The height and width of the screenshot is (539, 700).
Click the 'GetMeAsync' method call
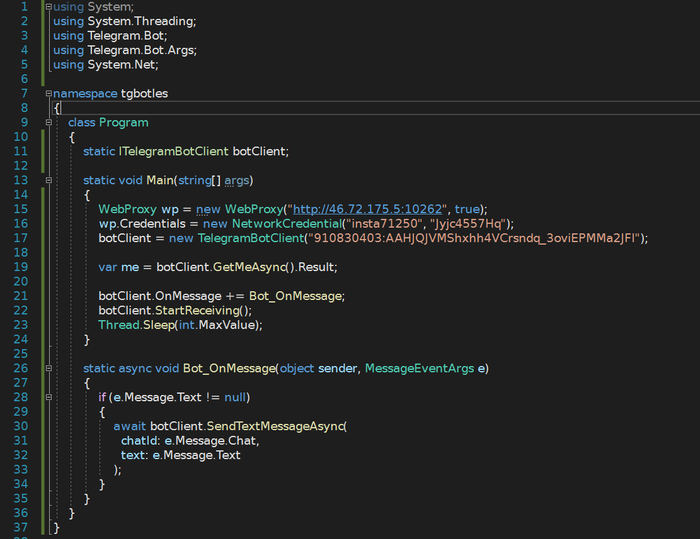(249, 267)
